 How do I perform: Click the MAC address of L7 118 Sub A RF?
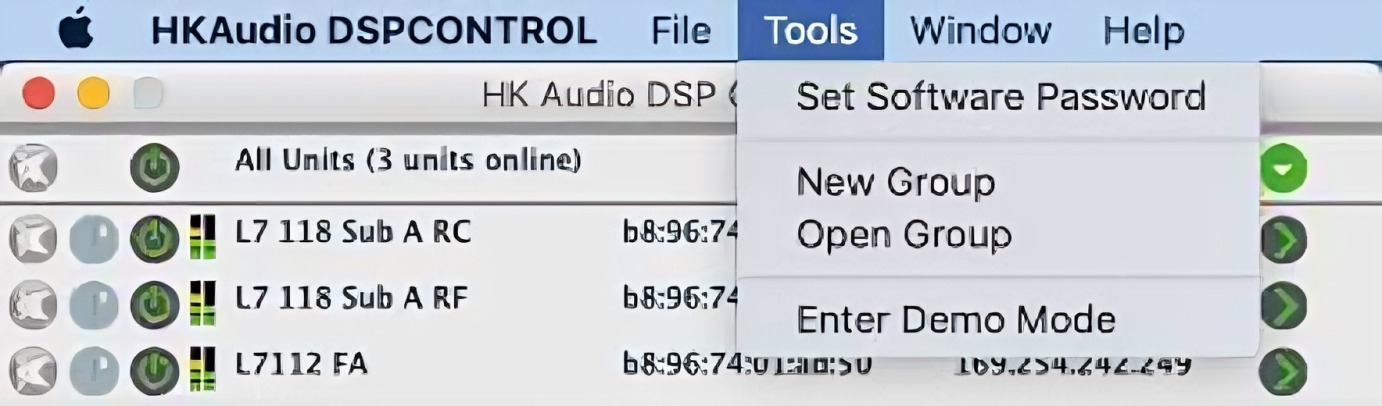click(679, 297)
